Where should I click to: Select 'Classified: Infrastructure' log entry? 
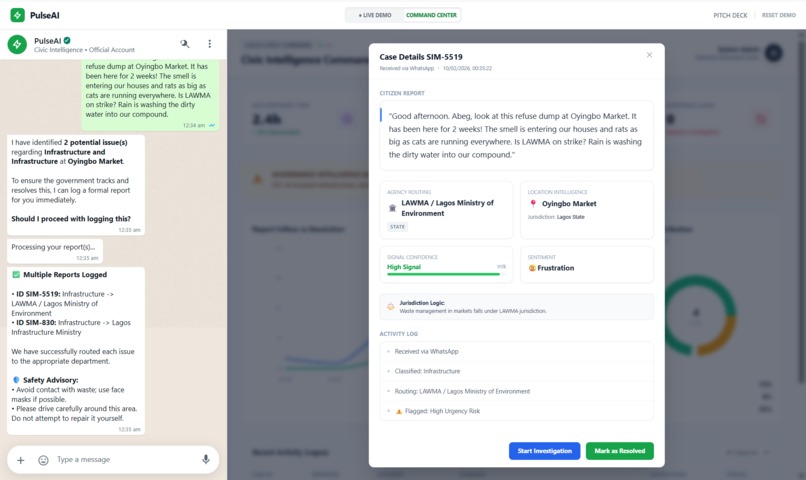[x=517, y=371]
